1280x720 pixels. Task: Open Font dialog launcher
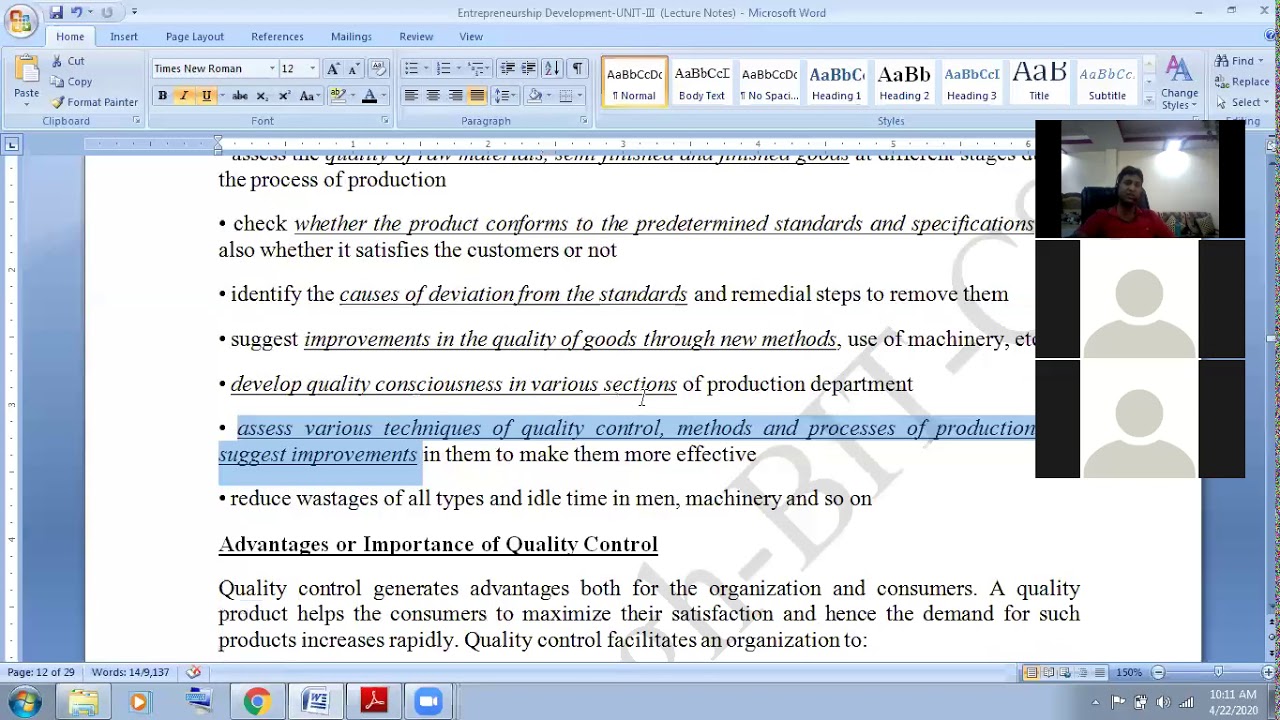385,121
